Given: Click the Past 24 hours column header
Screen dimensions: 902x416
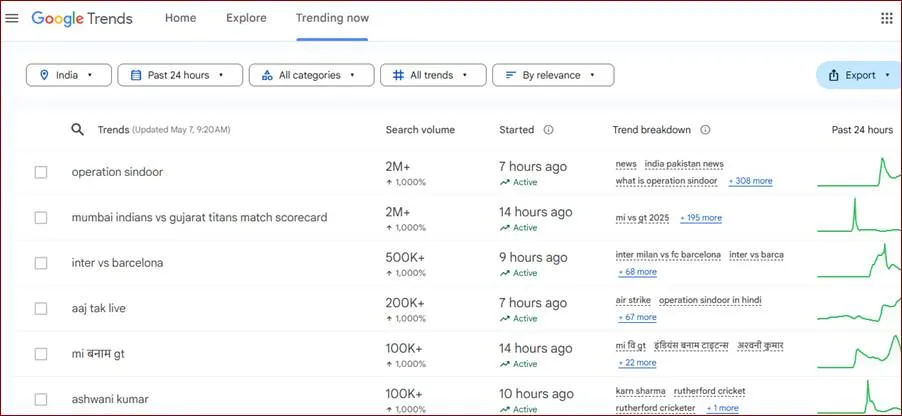Looking at the screenshot, I should (x=862, y=130).
